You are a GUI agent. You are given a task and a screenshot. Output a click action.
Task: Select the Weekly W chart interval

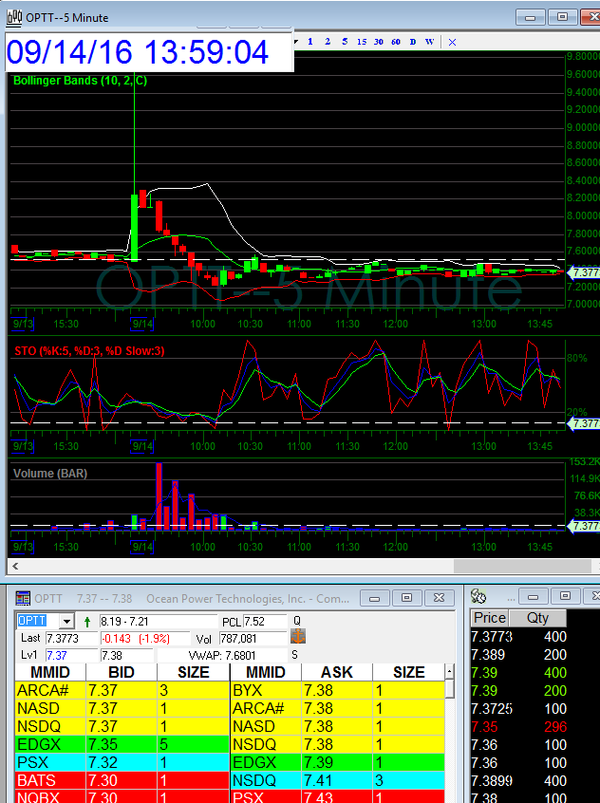430,42
